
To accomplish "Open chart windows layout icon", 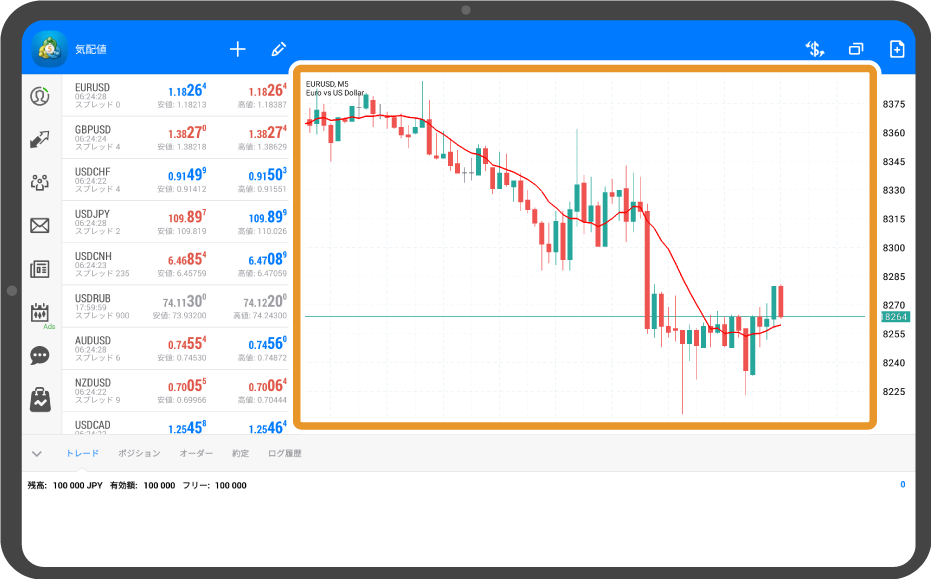I will [856, 49].
